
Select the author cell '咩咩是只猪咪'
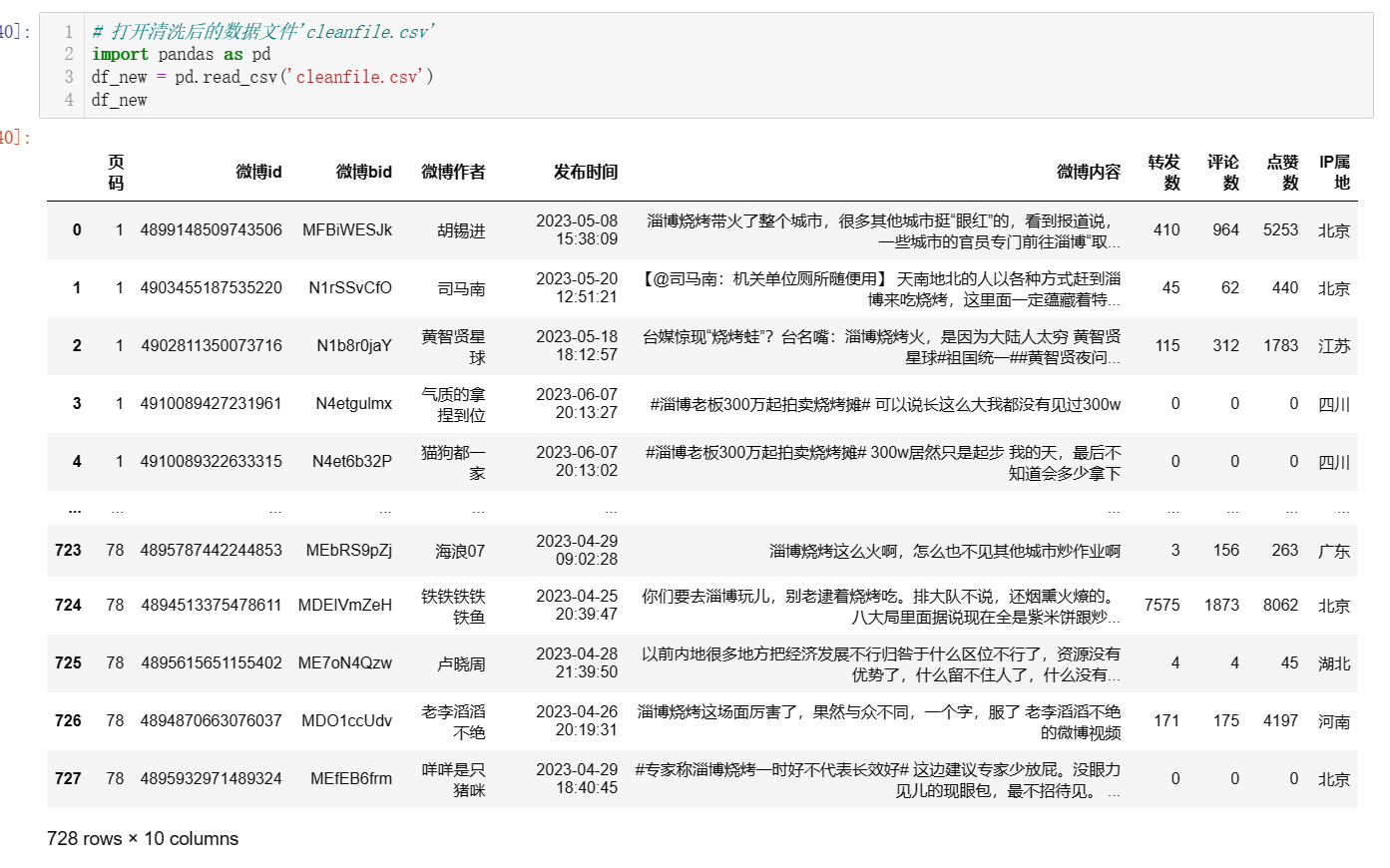coord(453,779)
